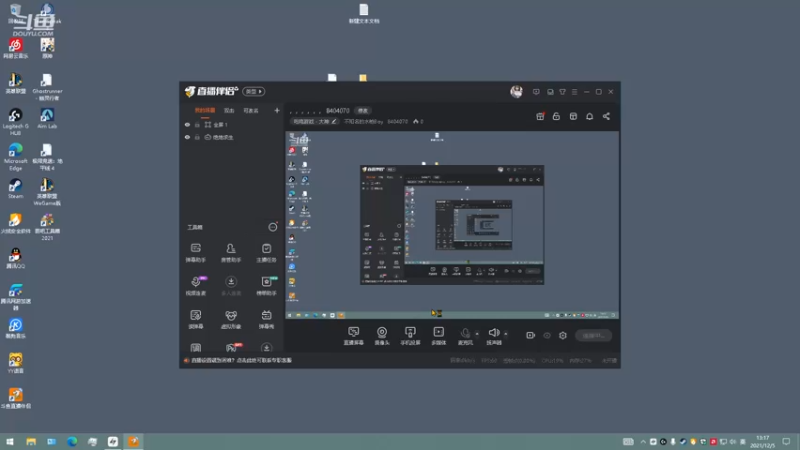The width and height of the screenshot is (800, 450).
Task: Toggle visibility of the second source layer
Action: point(187,137)
